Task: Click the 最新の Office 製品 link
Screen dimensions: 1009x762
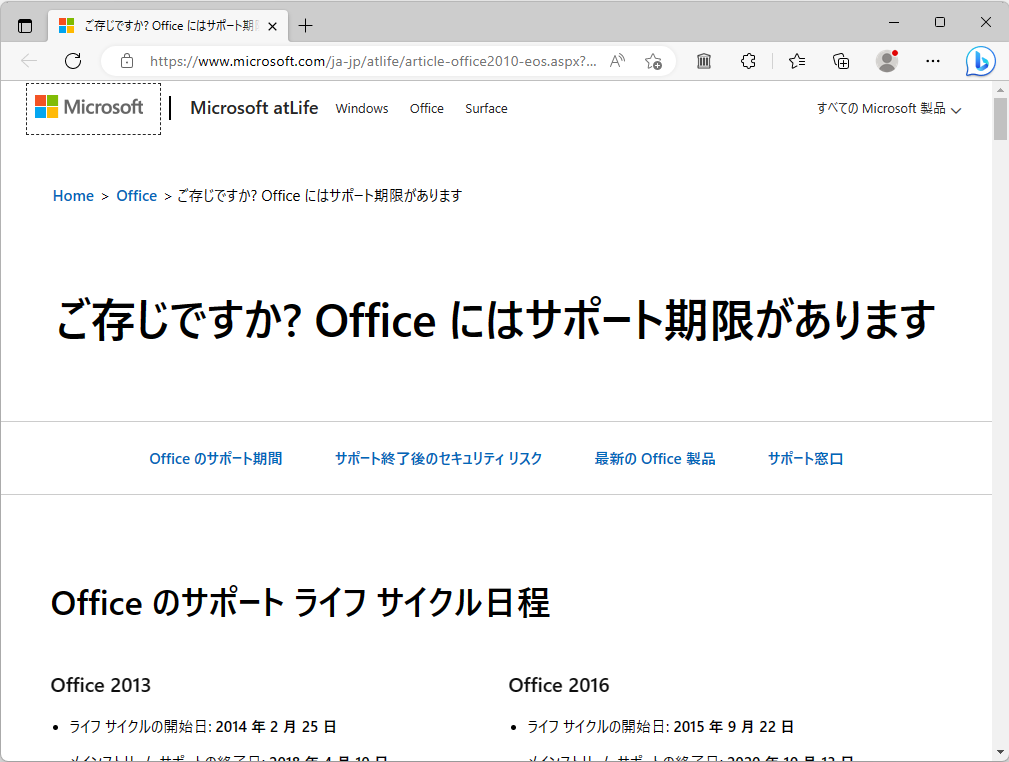Action: click(x=654, y=458)
